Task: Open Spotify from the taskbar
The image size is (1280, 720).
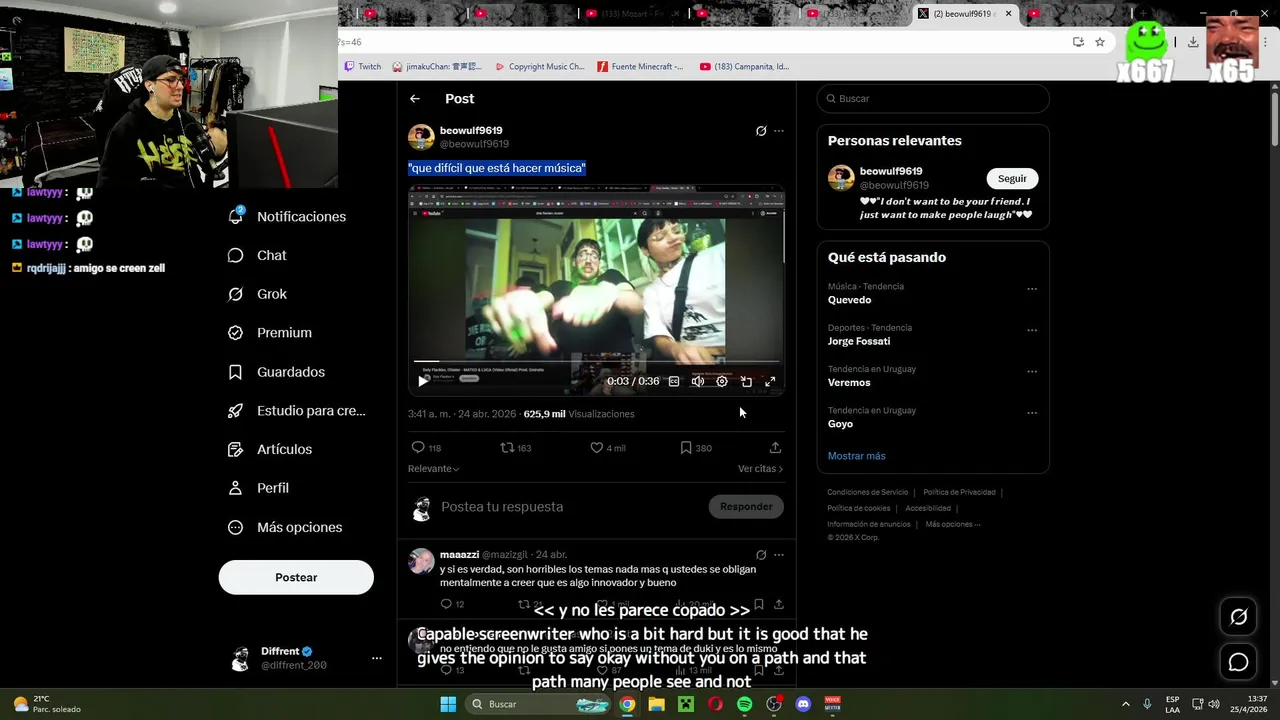Action: pos(744,704)
